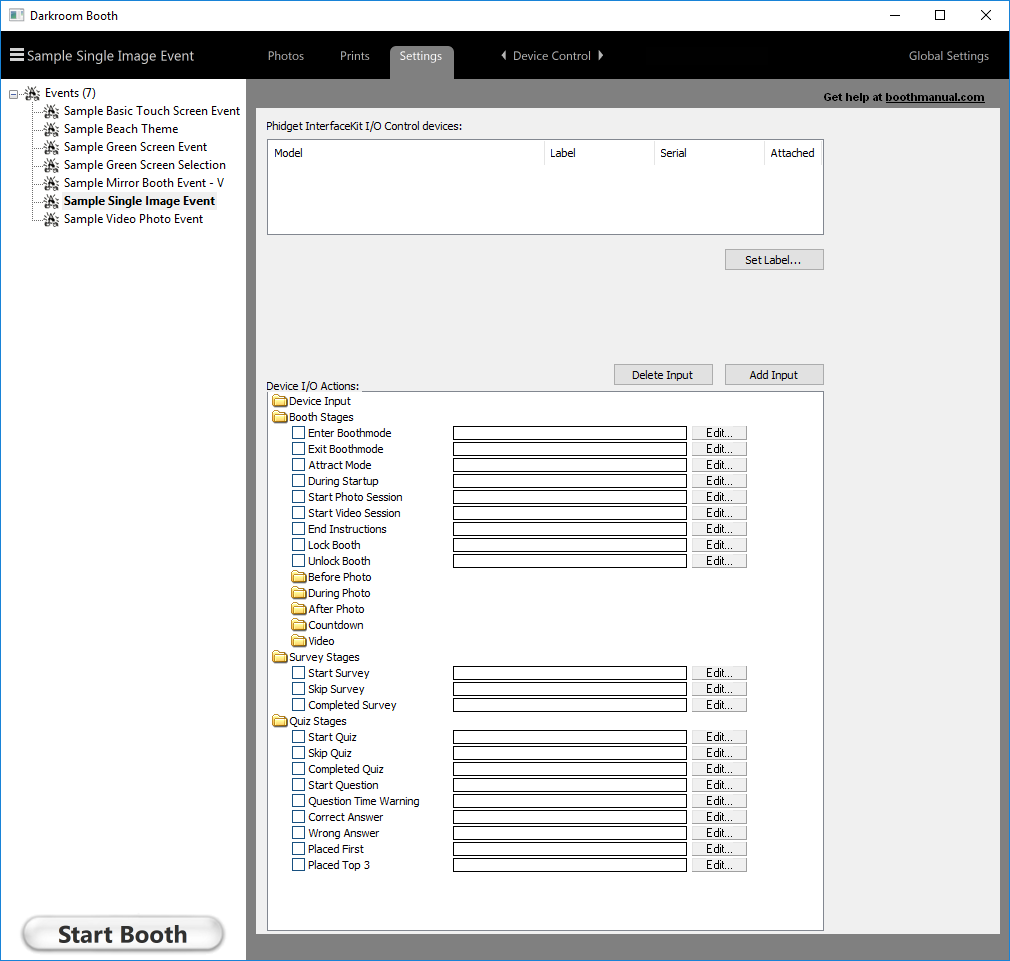The image size is (1010, 961).
Task: Click the Sample Mirror Booth Event icon
Action: [x=52, y=184]
